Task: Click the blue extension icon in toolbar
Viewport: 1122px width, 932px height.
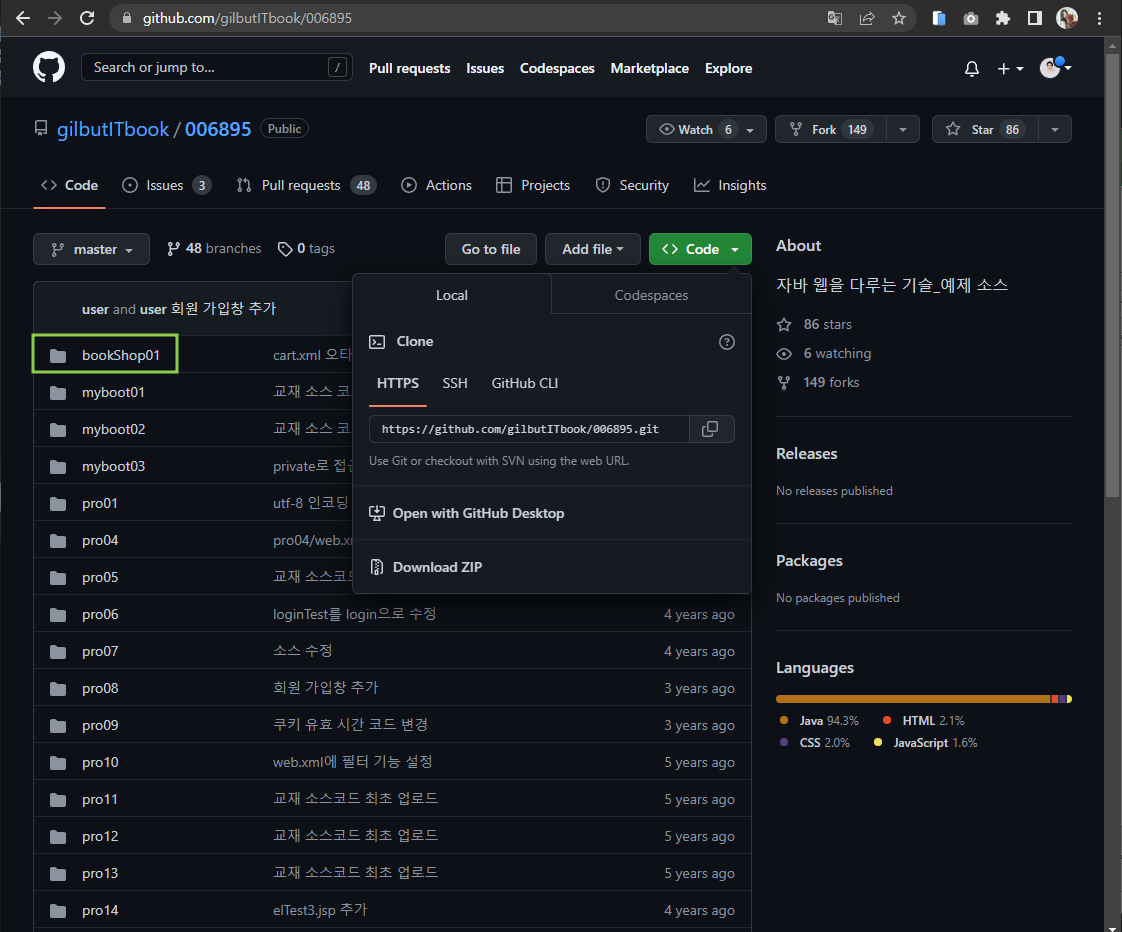Action: click(939, 18)
